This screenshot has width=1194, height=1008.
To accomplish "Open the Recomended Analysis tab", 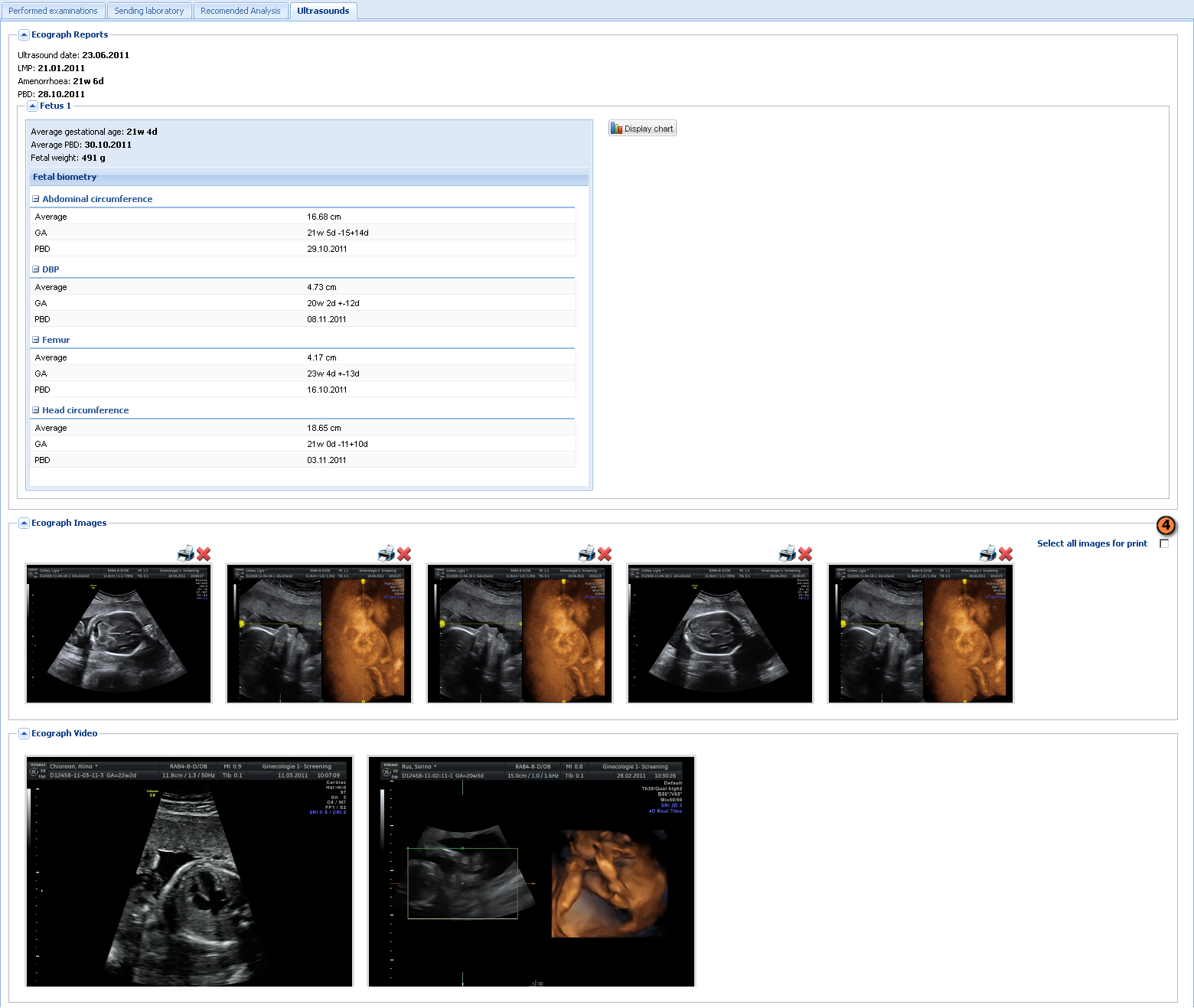I will pos(240,11).
